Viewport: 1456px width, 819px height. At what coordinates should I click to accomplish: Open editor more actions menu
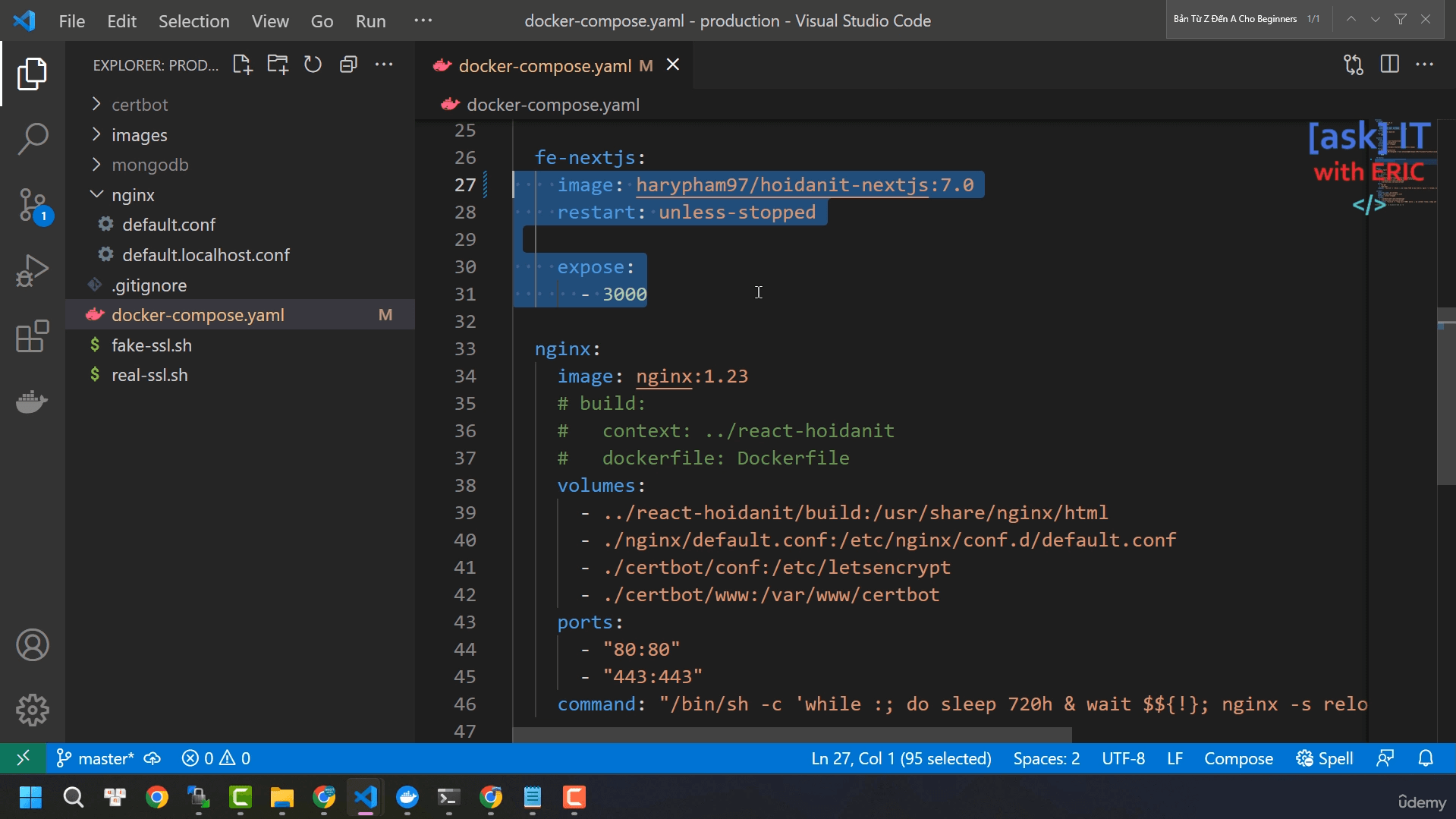1425,65
